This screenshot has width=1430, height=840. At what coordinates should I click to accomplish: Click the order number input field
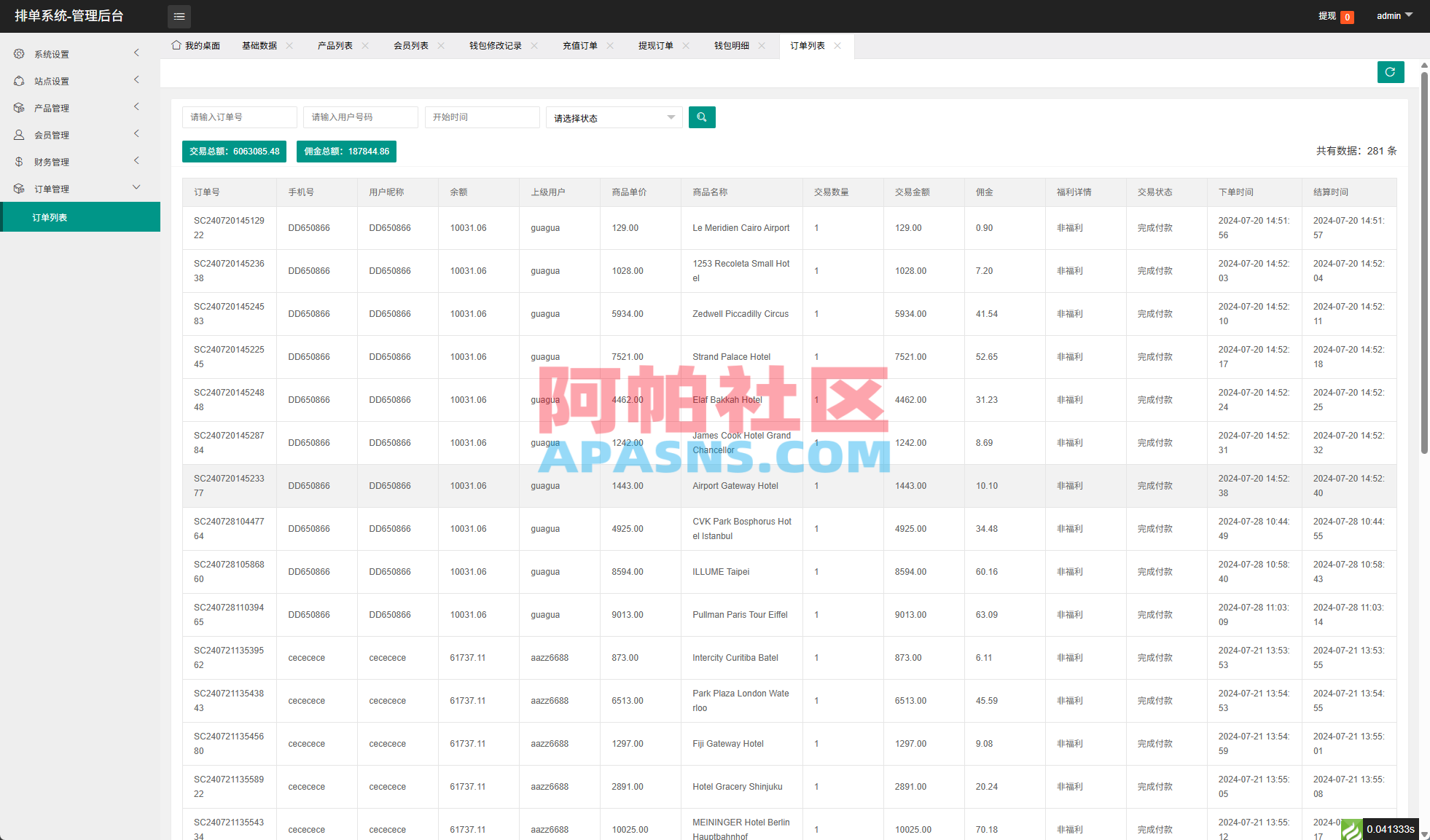[239, 117]
